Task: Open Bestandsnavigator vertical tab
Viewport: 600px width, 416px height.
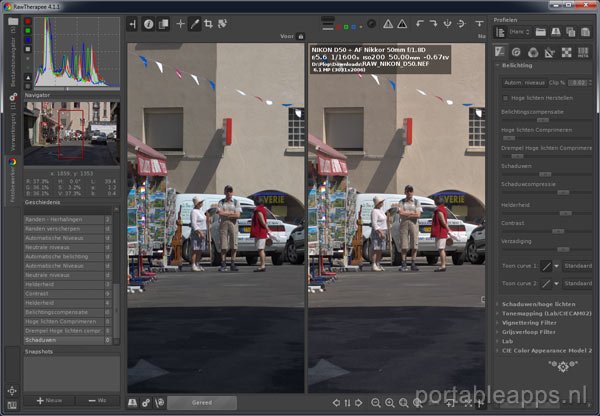Action: pos(13,57)
